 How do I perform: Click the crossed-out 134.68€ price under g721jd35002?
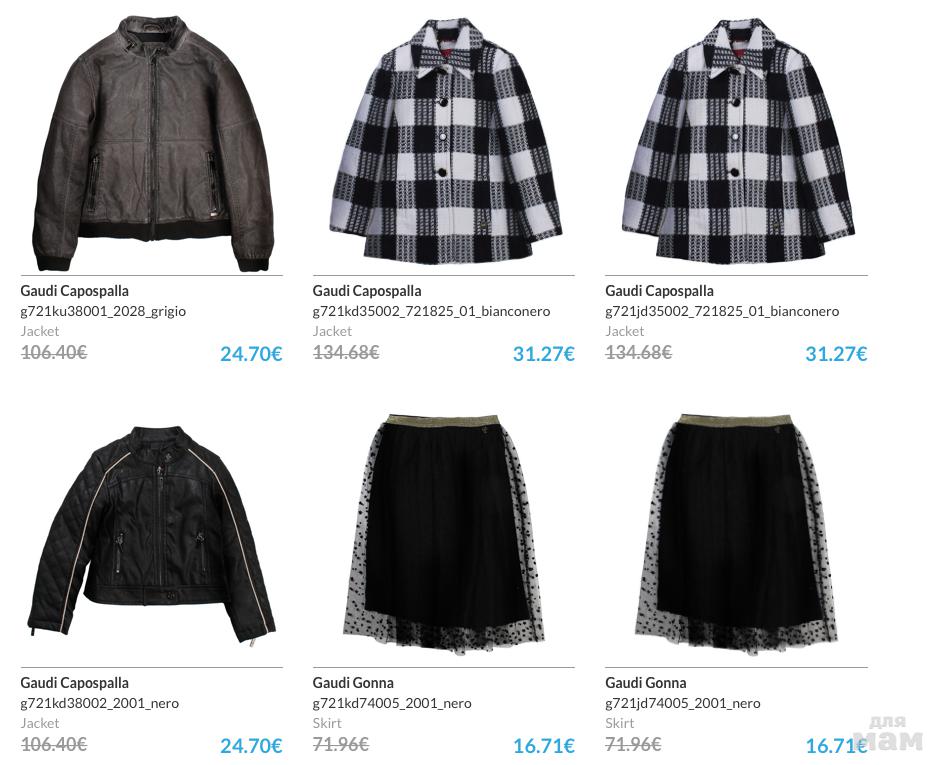click(638, 352)
